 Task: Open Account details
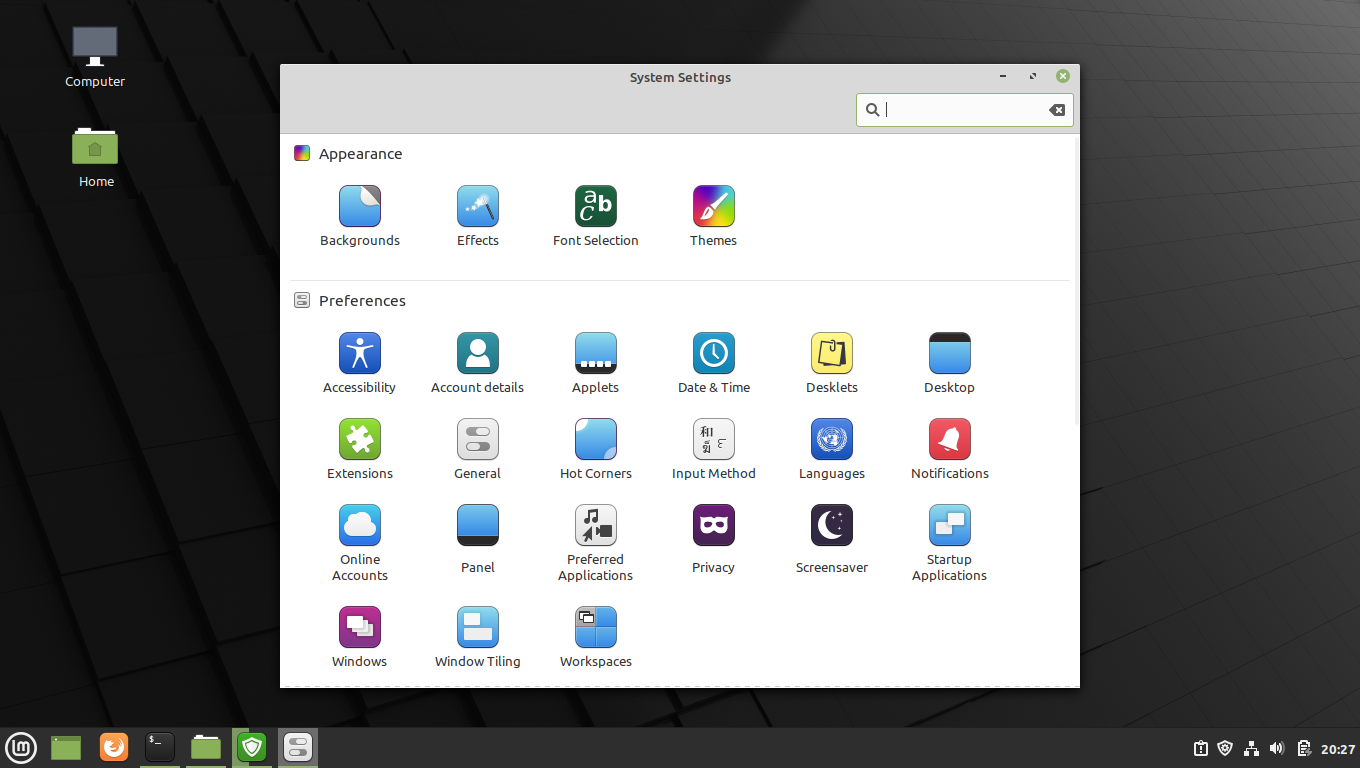click(478, 363)
